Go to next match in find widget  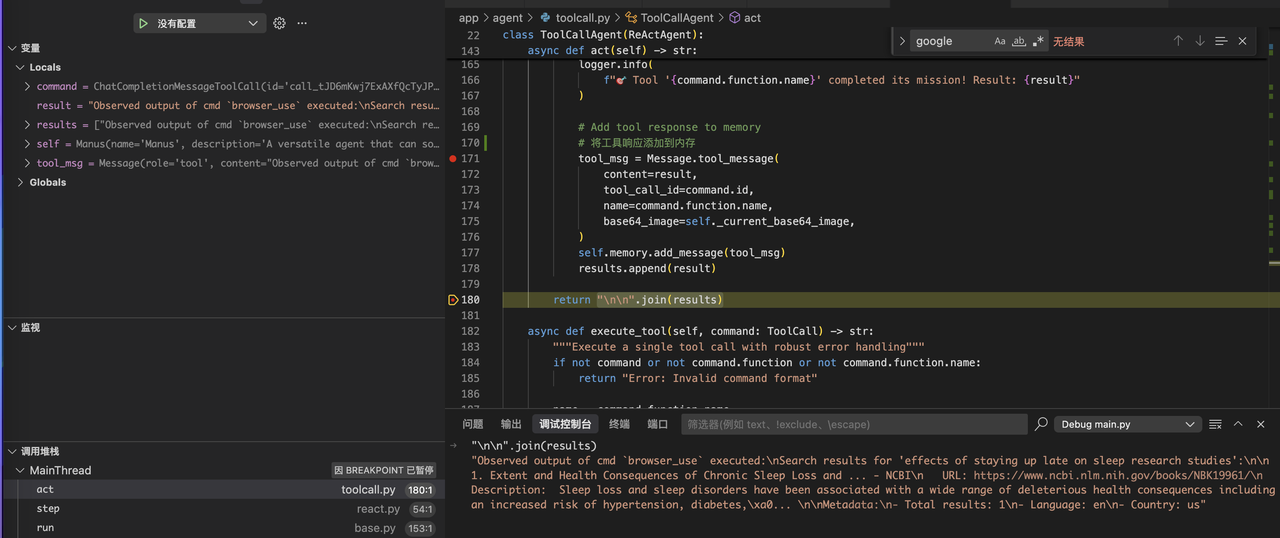coord(1200,41)
